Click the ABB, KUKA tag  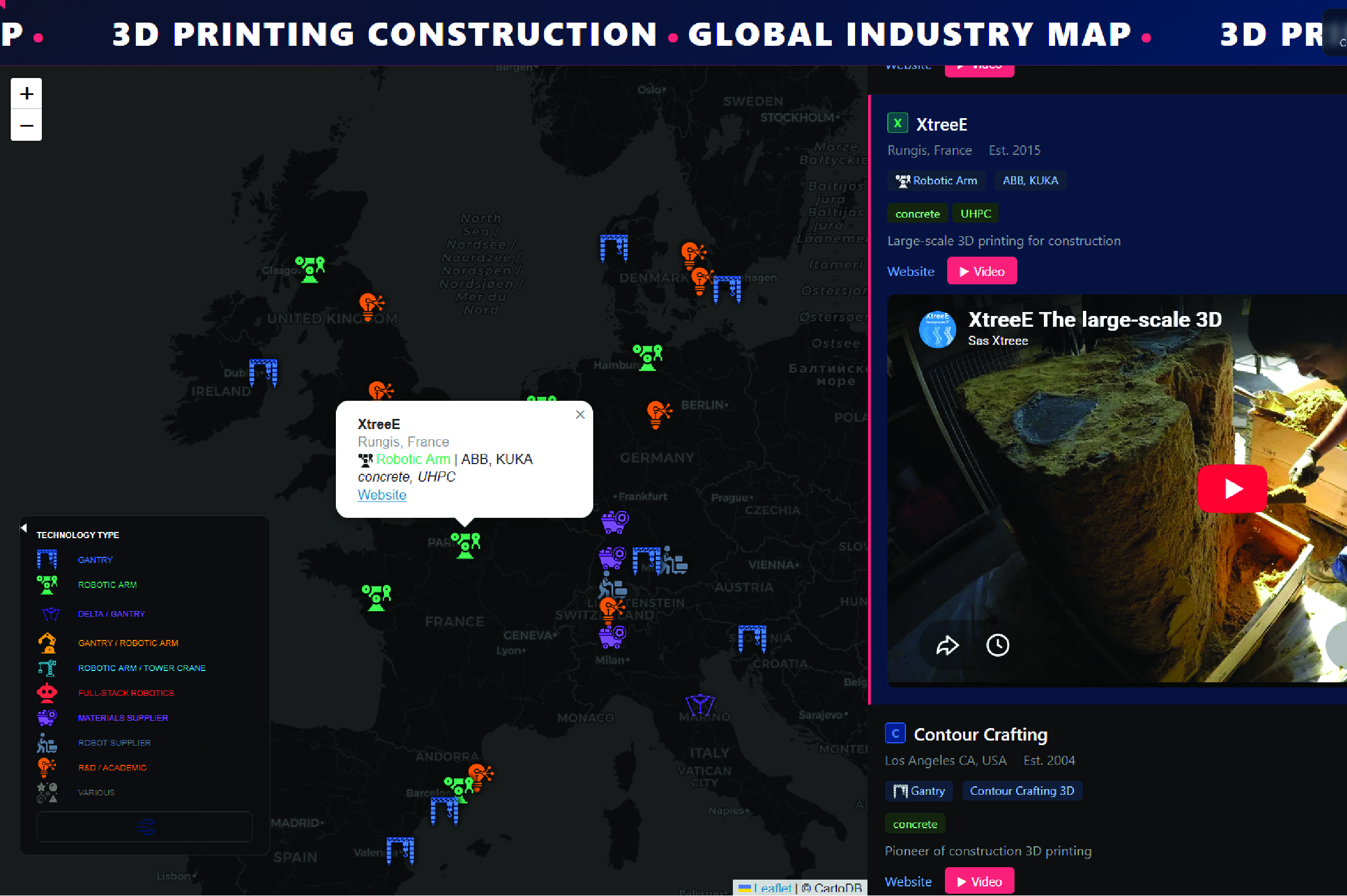(1030, 180)
